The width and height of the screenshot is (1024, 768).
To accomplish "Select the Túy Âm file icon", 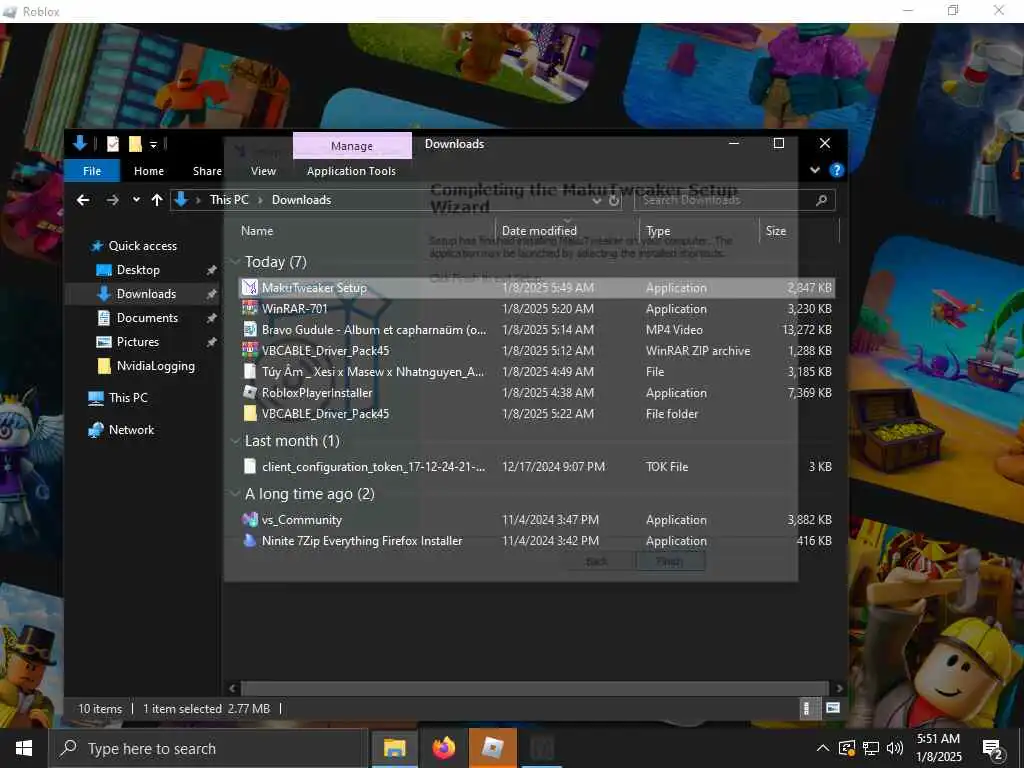I will (249, 371).
